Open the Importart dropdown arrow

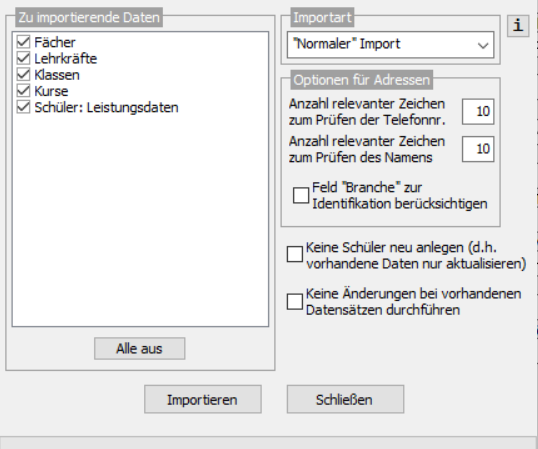pyautogui.click(x=483, y=45)
